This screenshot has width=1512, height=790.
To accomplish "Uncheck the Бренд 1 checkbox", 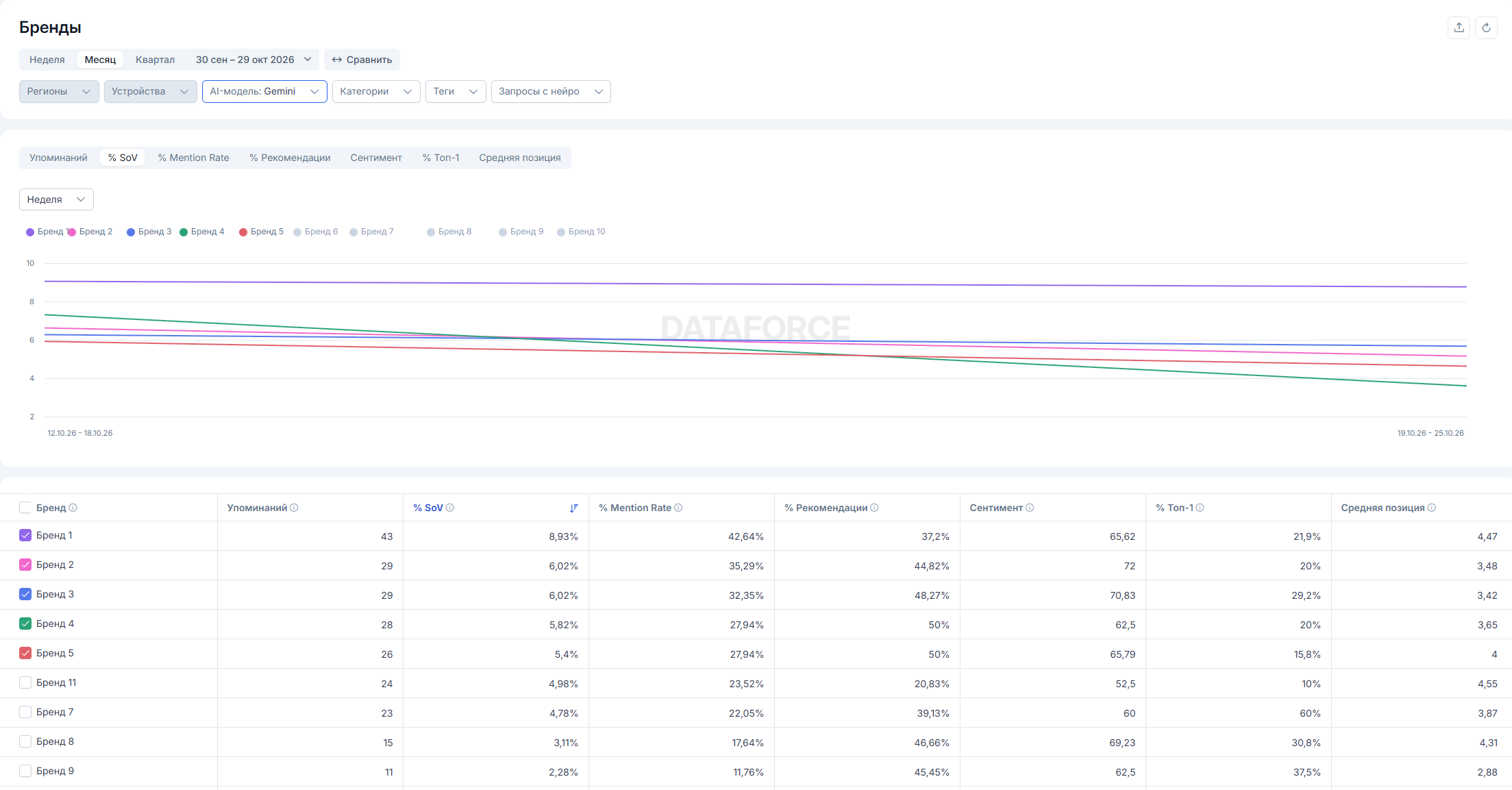I will [25, 535].
